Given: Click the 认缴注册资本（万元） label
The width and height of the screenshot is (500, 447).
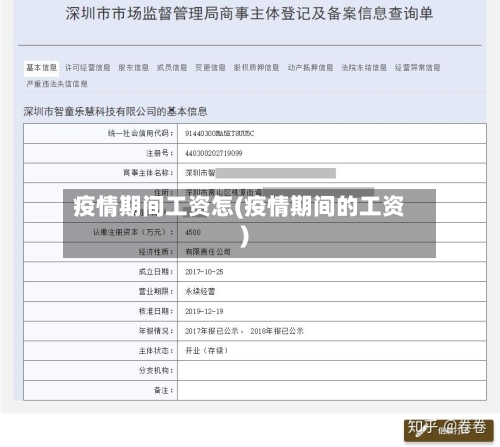Looking at the screenshot, I should [133, 232].
